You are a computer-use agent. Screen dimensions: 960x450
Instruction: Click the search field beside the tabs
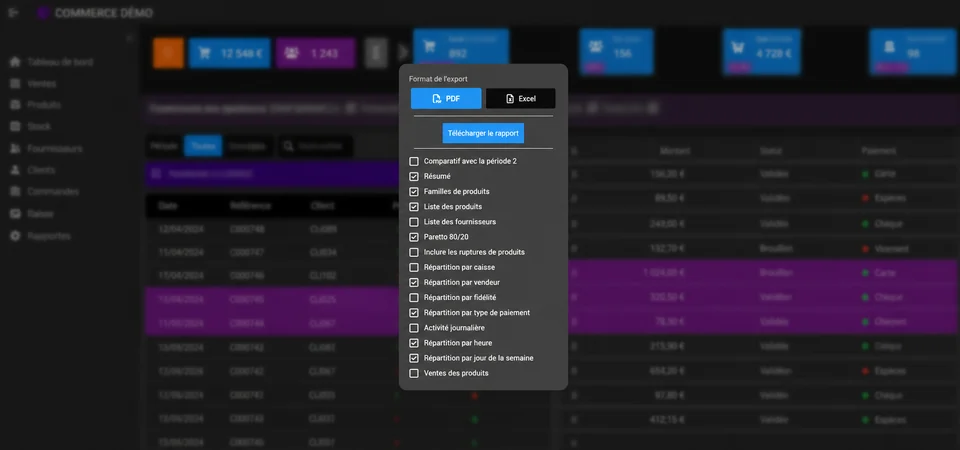tap(315, 146)
